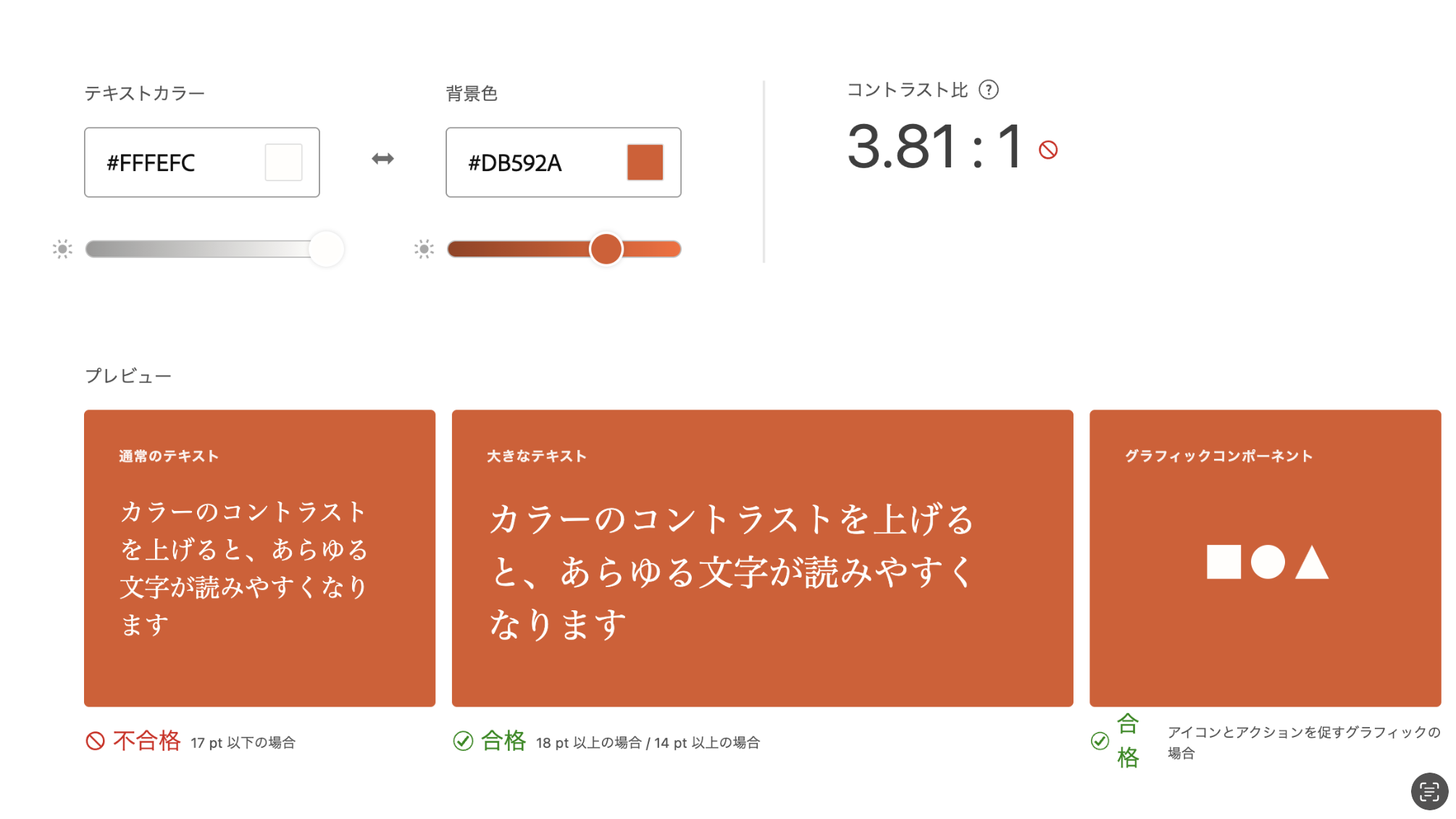This screenshot has height=819, width=1456.
Task: Click the background color brightness sun icon
Action: click(x=424, y=249)
